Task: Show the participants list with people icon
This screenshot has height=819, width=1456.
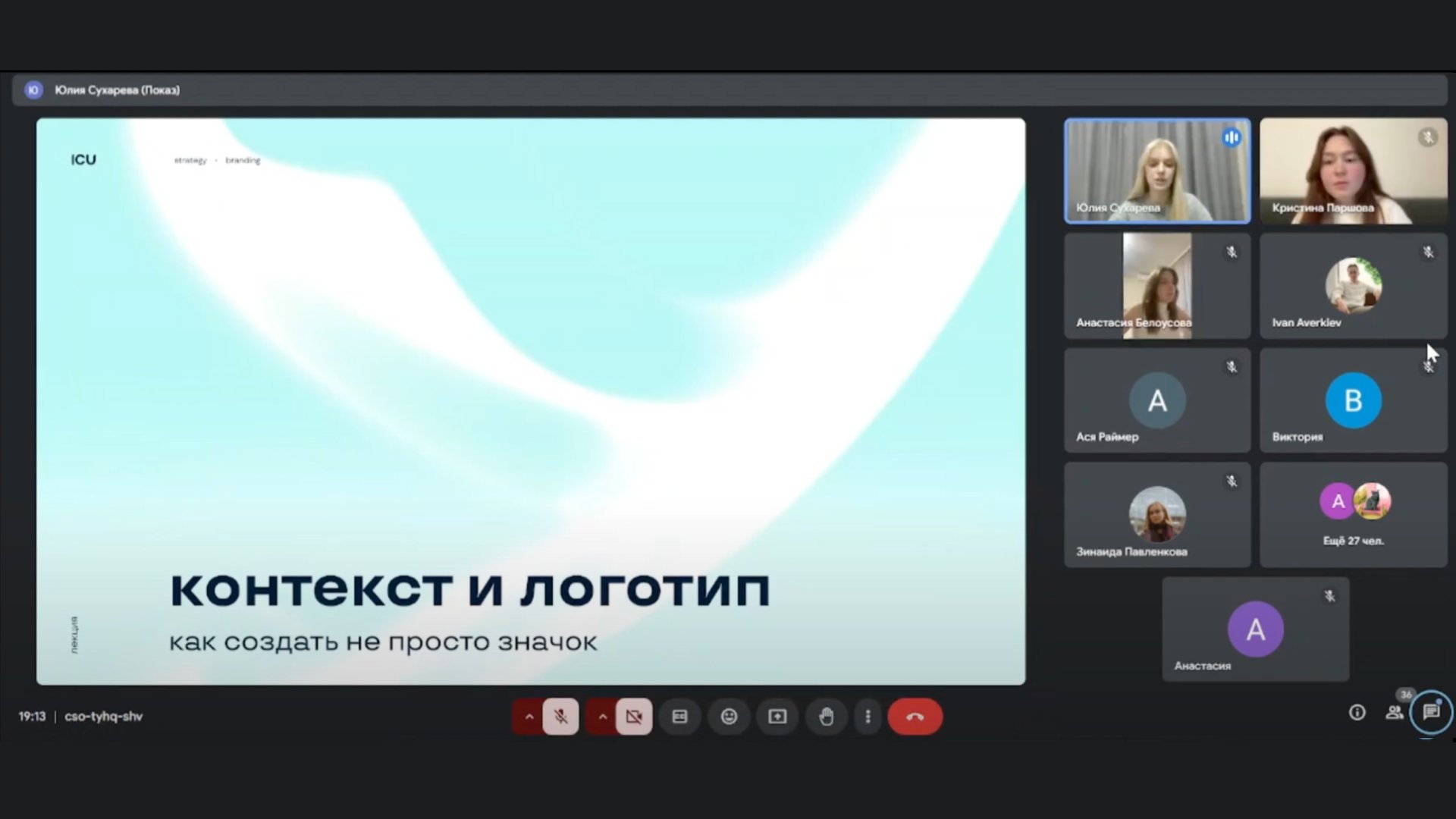Action: point(1394,712)
